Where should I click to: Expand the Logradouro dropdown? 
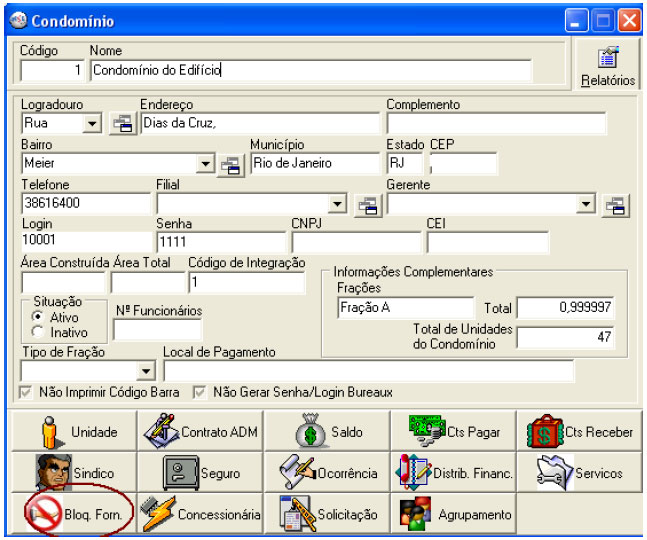point(92,123)
